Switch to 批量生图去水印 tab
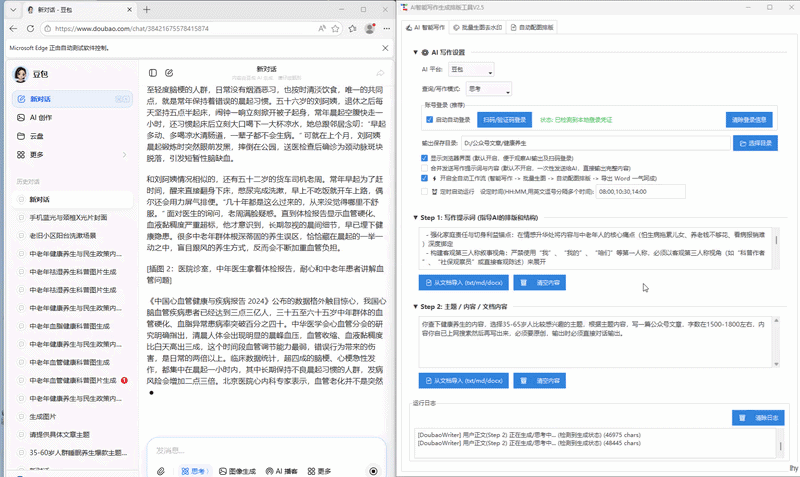800x477 pixels. (478, 28)
